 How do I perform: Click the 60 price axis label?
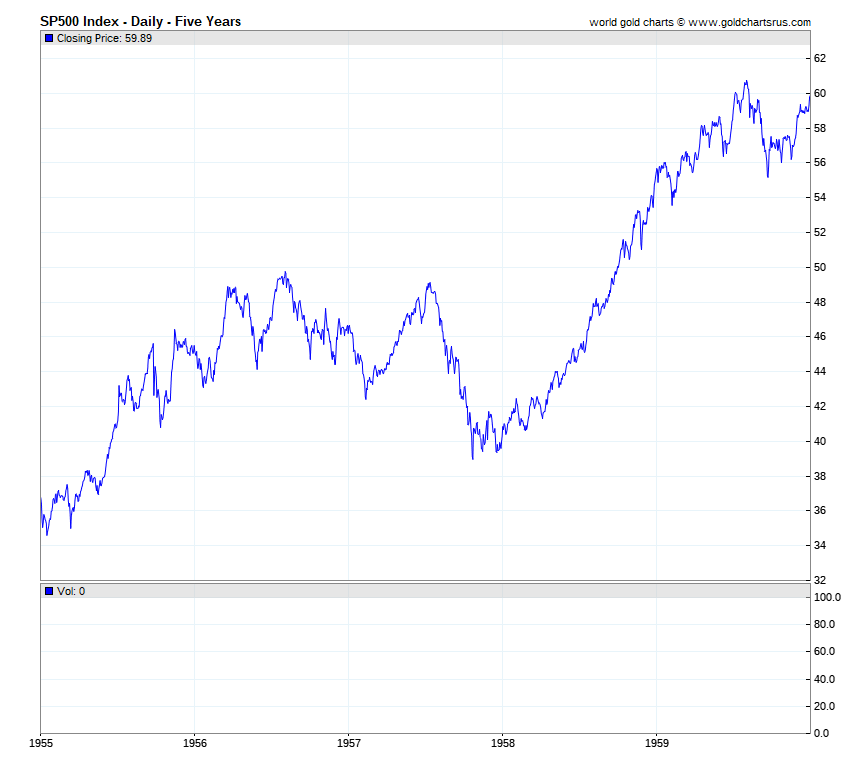pyautogui.click(x=820, y=93)
